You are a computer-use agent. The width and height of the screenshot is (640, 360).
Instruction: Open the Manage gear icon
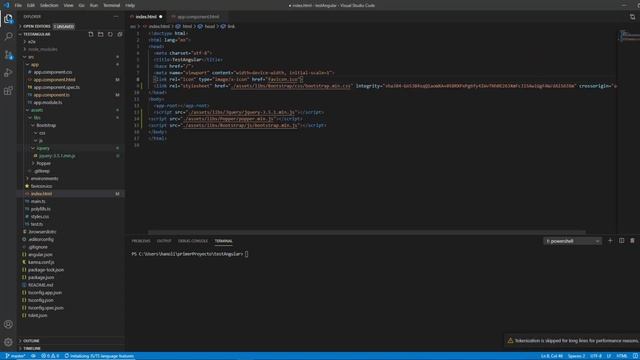[8, 342]
